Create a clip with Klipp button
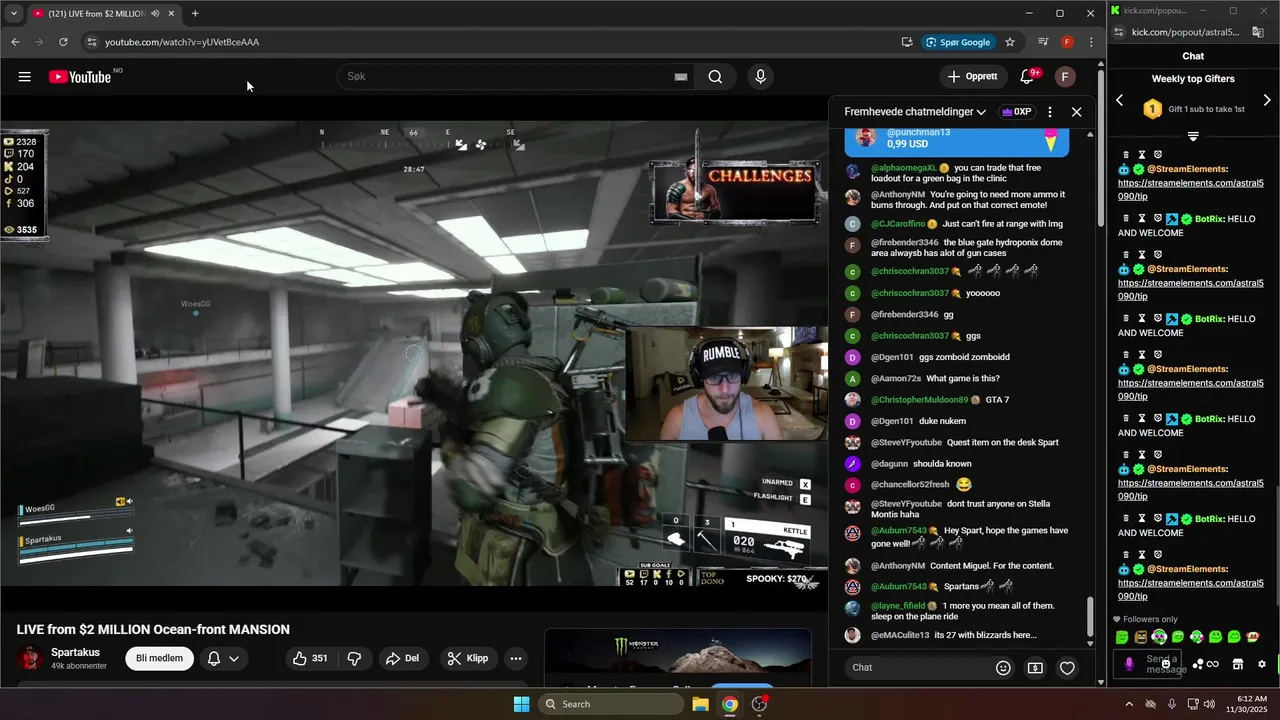Screen dimensions: 1280x720 click(468, 658)
